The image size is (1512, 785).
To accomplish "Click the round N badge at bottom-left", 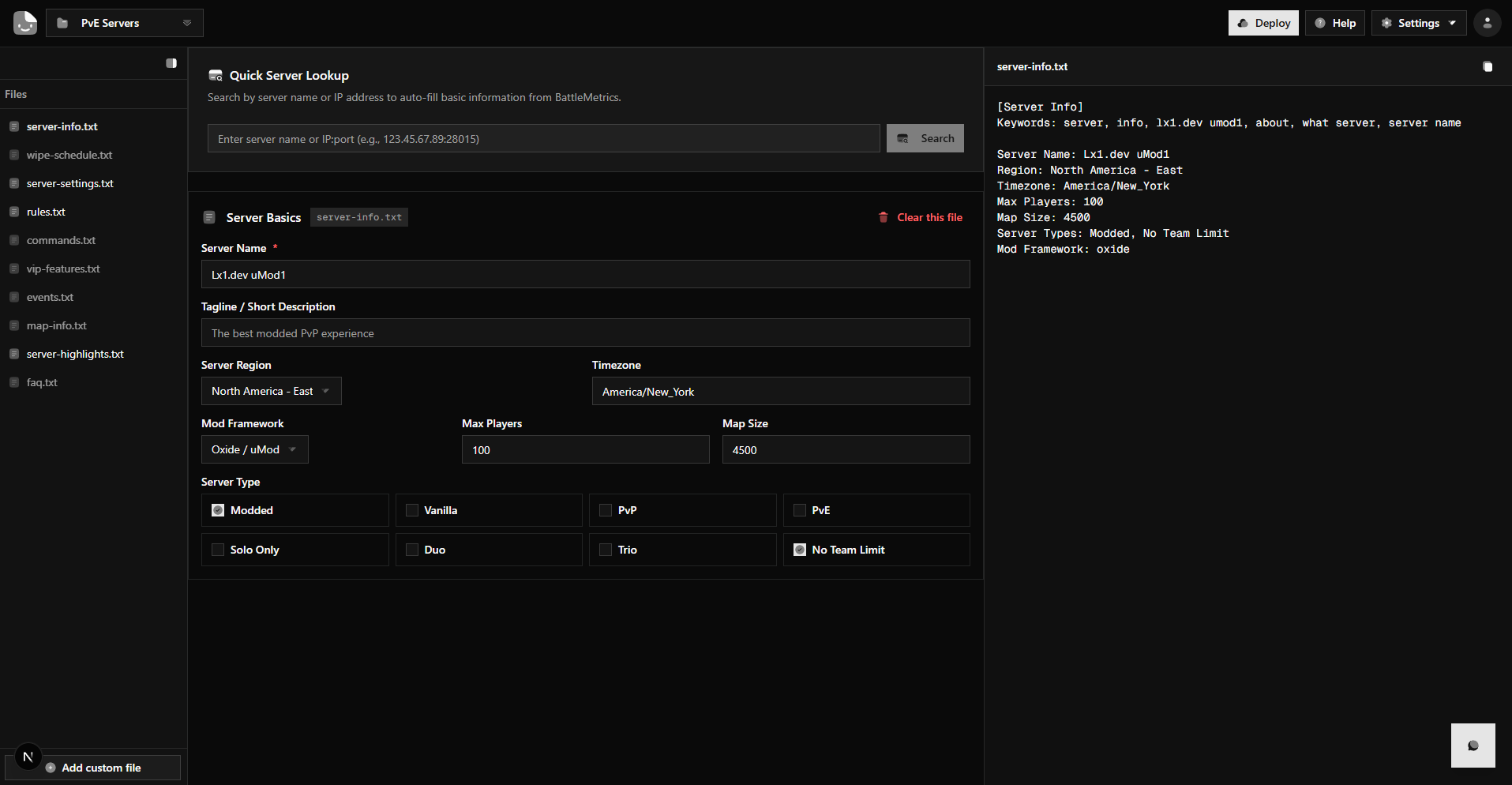I will [x=28, y=757].
